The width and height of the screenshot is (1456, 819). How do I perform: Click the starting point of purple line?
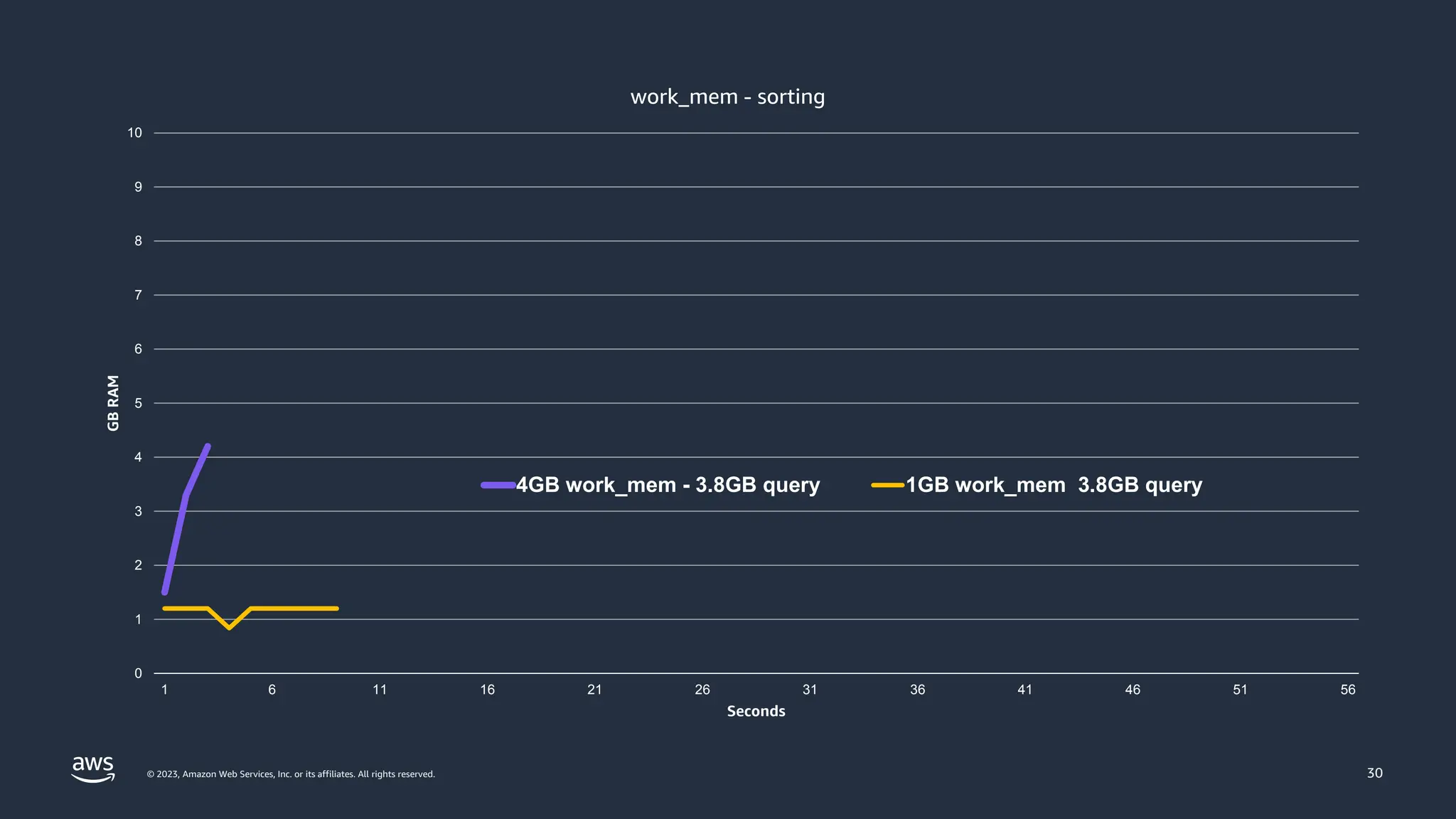[165, 591]
